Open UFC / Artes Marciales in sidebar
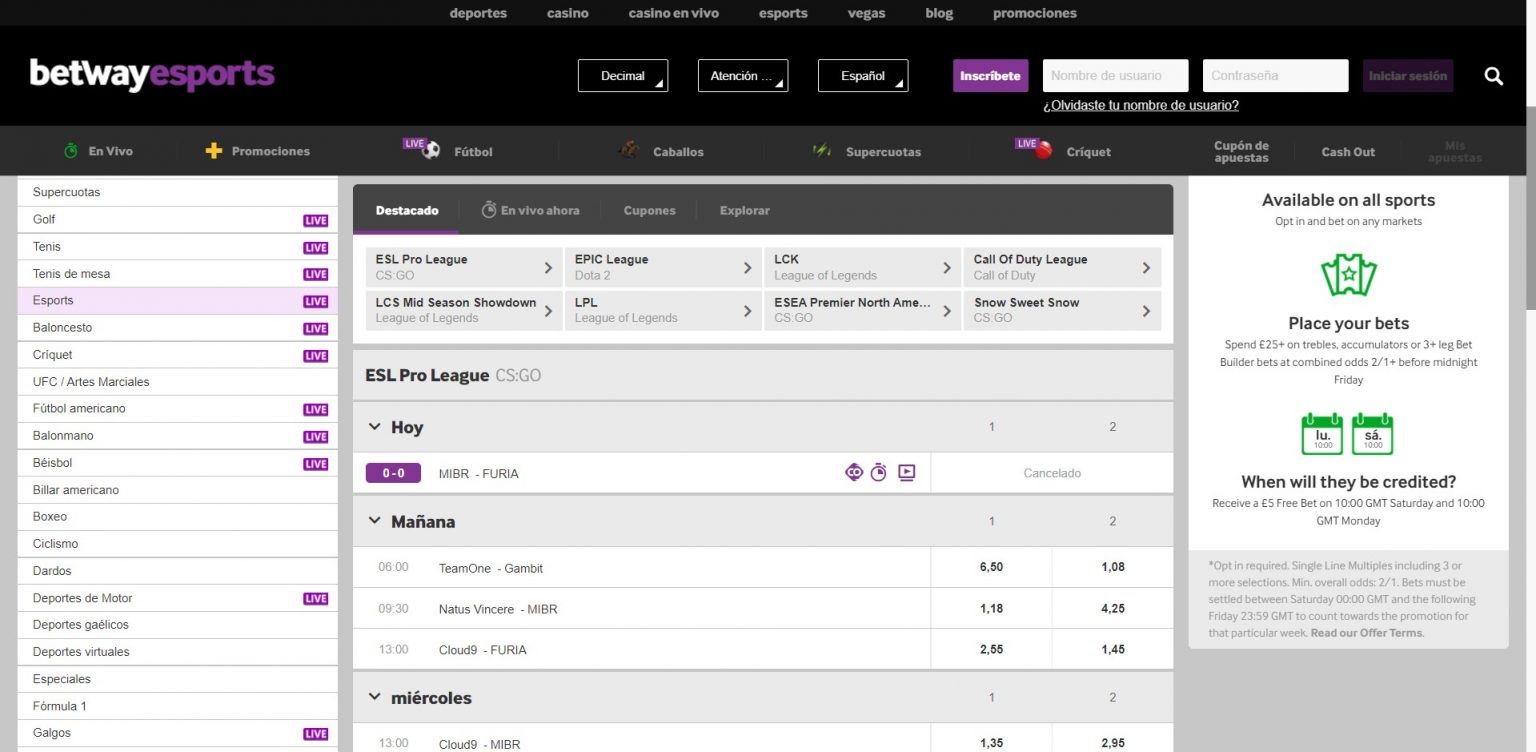 tap(178, 382)
